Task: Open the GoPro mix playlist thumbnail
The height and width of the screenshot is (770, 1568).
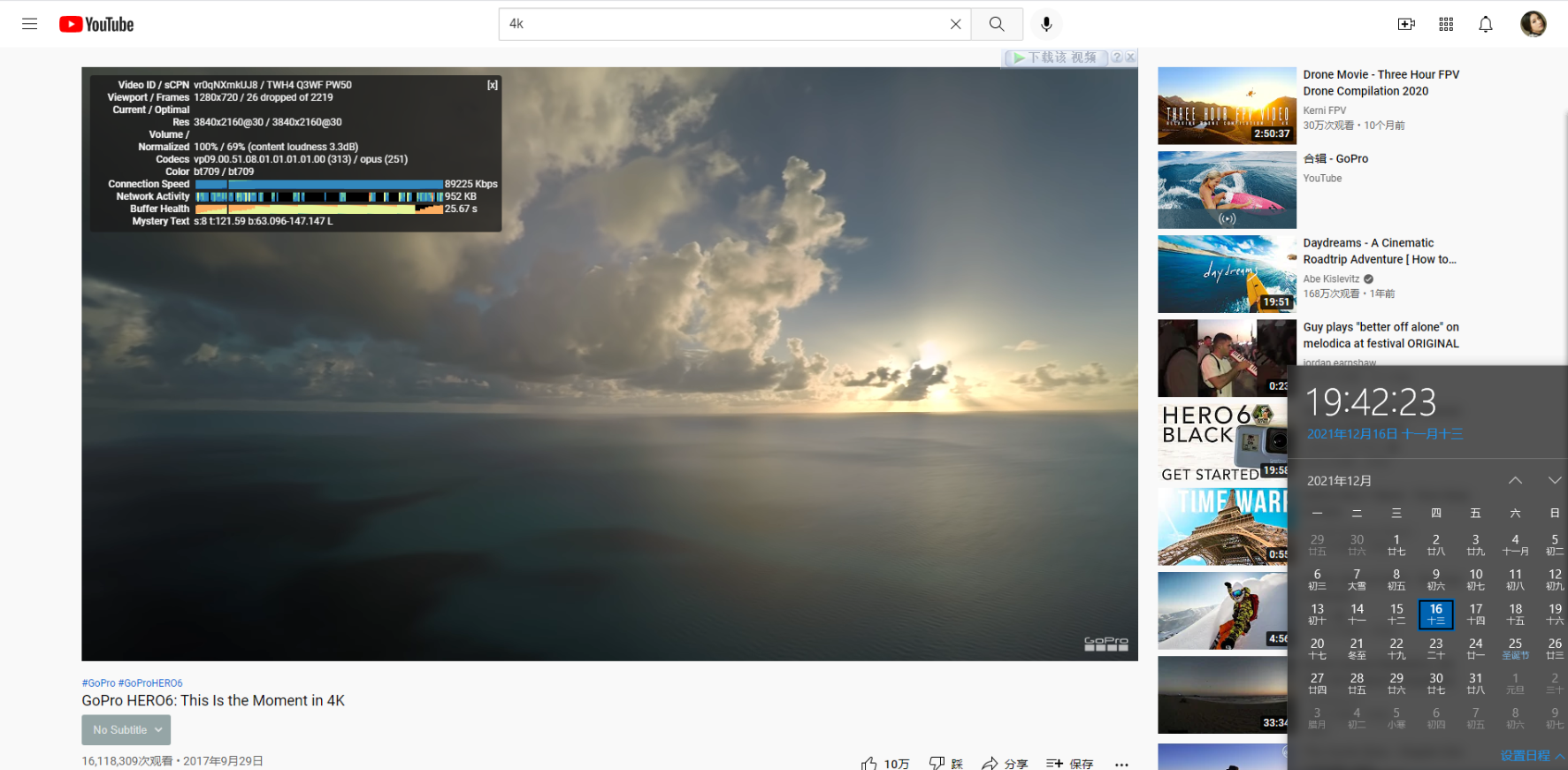Action: point(1227,190)
